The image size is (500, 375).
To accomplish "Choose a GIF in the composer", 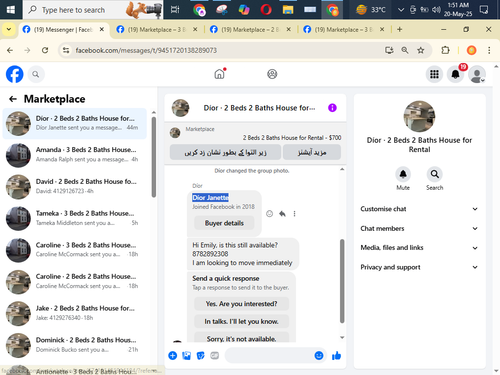I will point(215,356).
